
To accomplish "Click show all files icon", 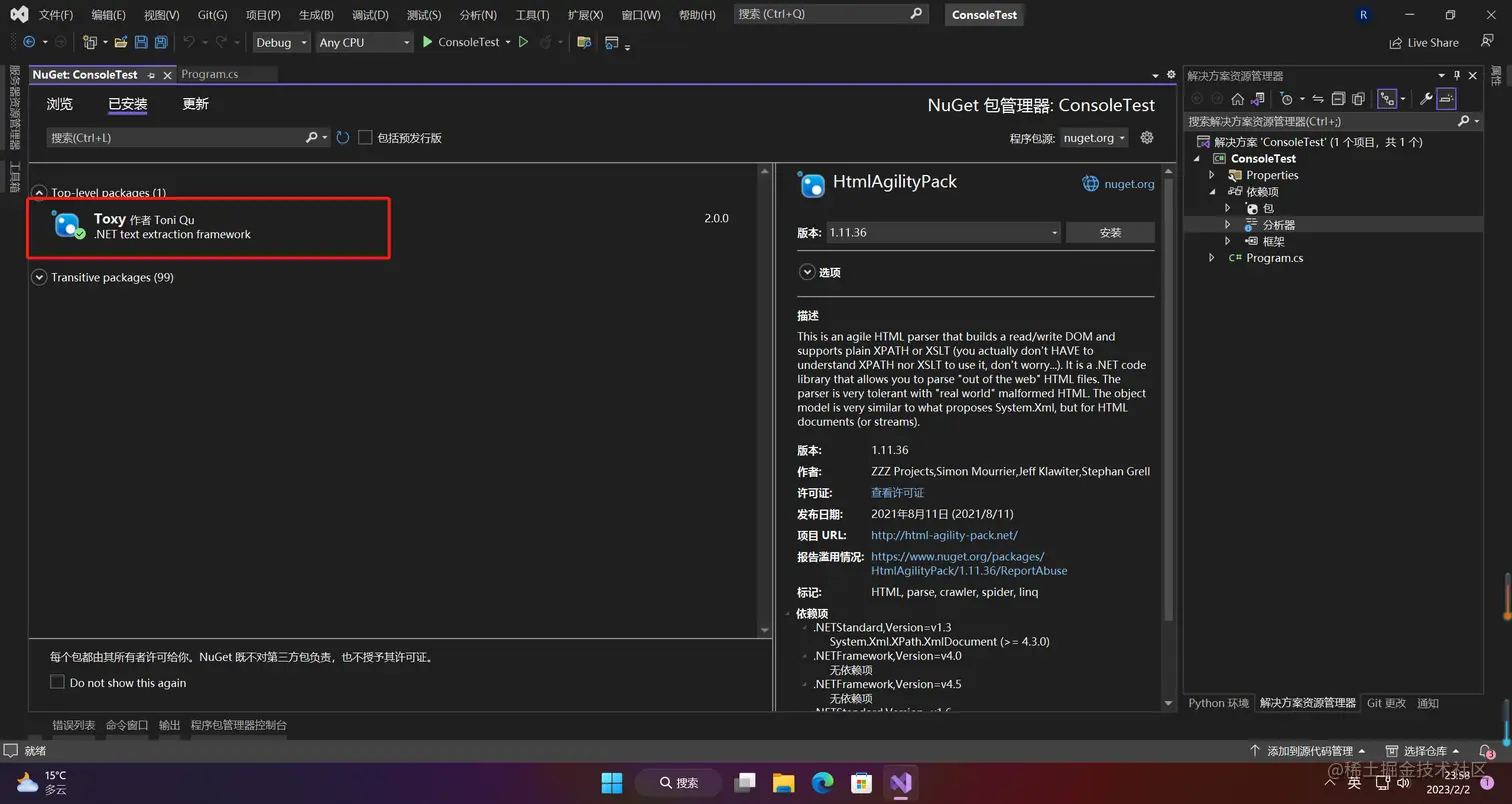I will 1358,98.
